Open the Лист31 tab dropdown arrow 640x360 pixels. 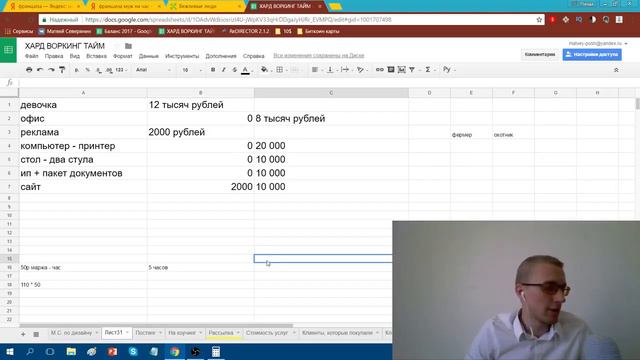(x=127, y=333)
